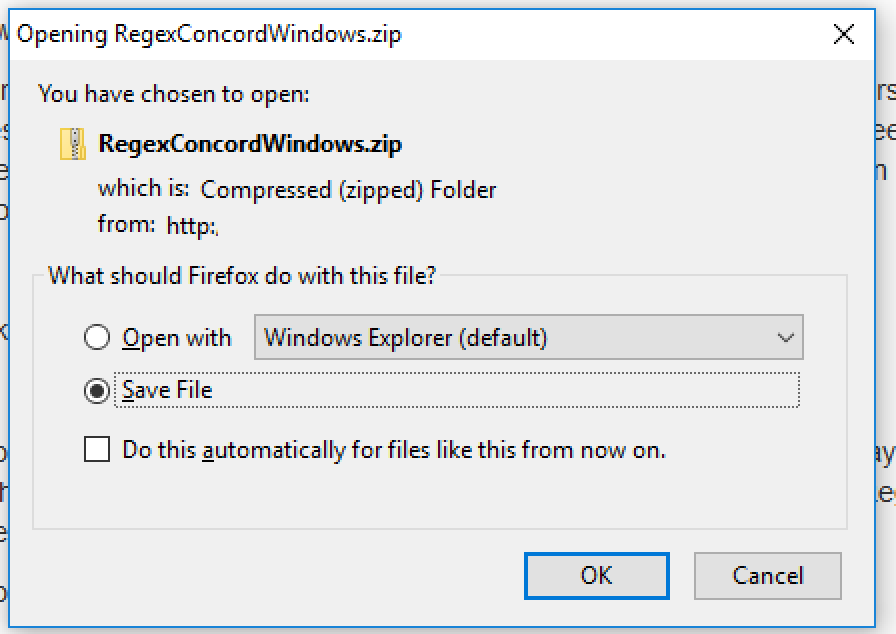Click the from http source text
The image size is (896, 634).
pos(192,226)
